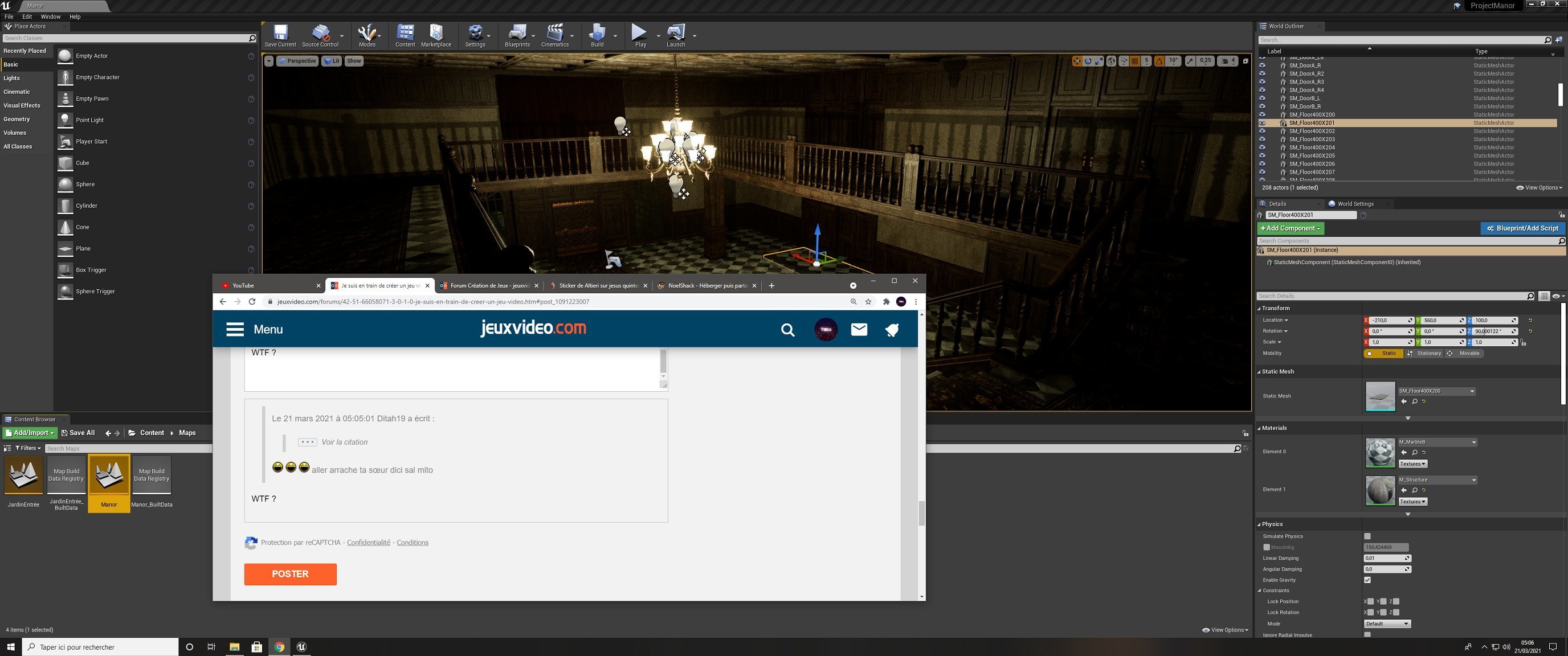Hide SM_DoorB_L in World Outliner
The image size is (1568, 656).
(x=1262, y=99)
